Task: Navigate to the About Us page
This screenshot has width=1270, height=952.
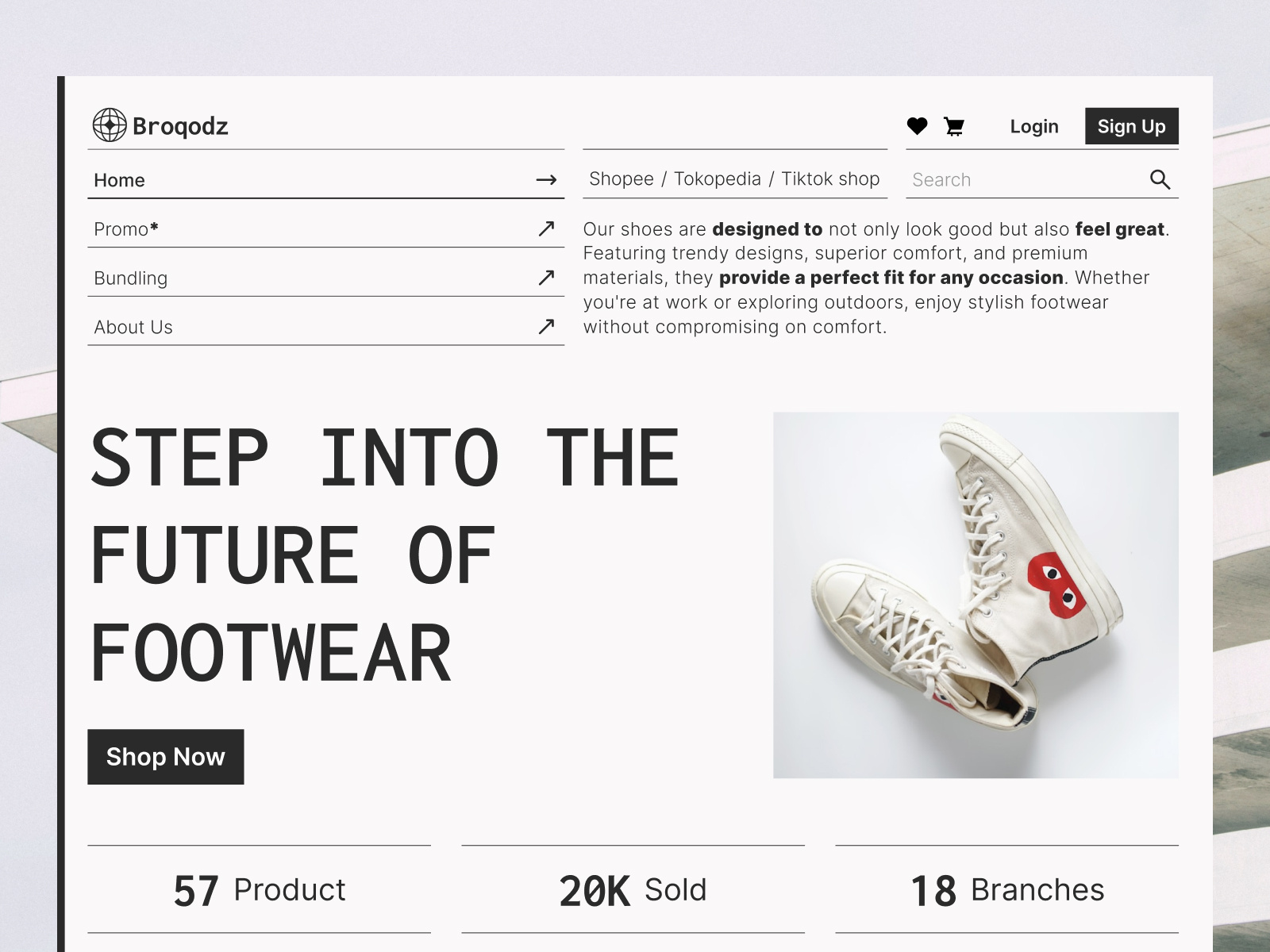Action: coord(133,326)
